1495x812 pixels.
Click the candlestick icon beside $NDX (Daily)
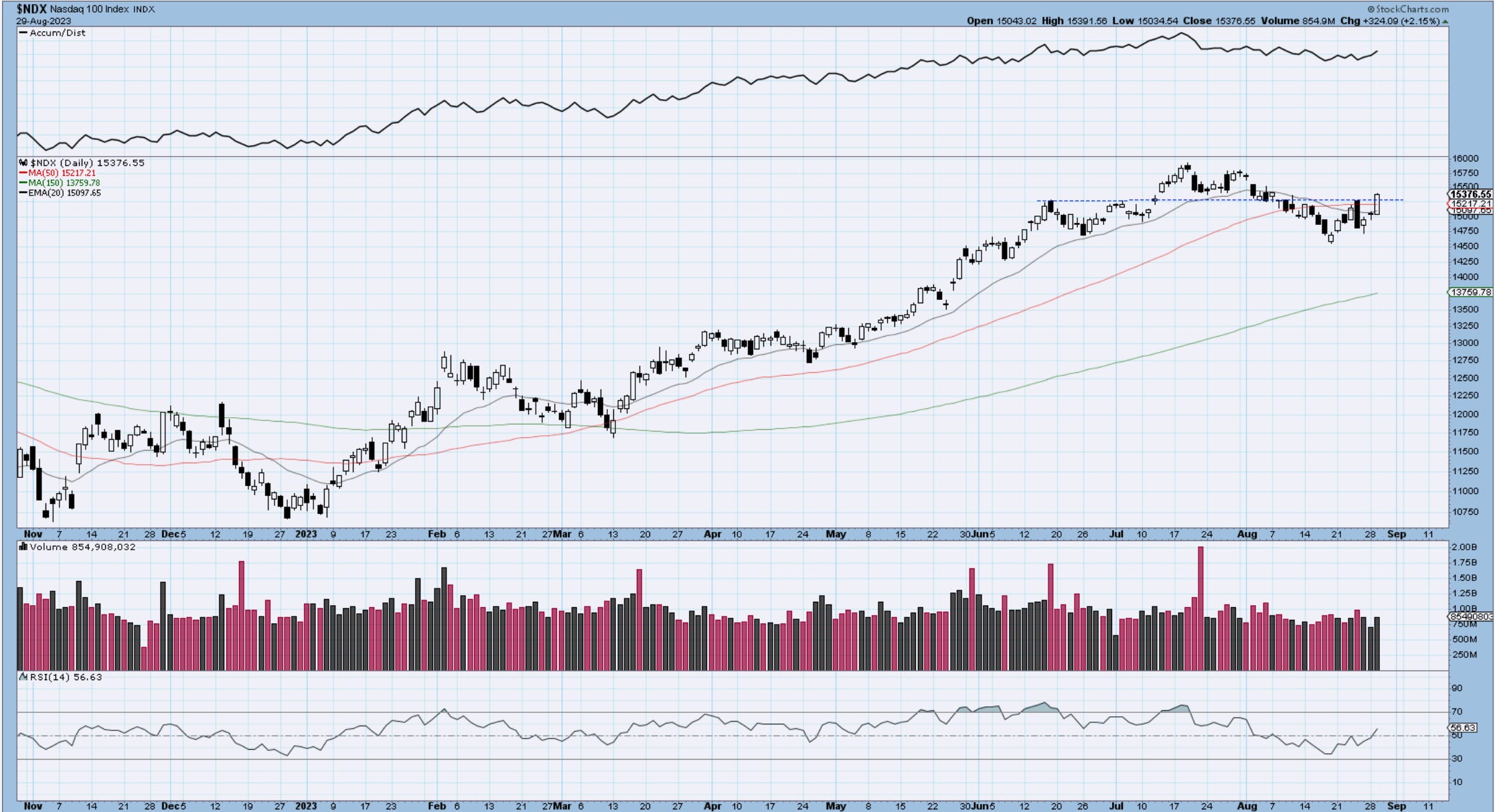(23, 163)
